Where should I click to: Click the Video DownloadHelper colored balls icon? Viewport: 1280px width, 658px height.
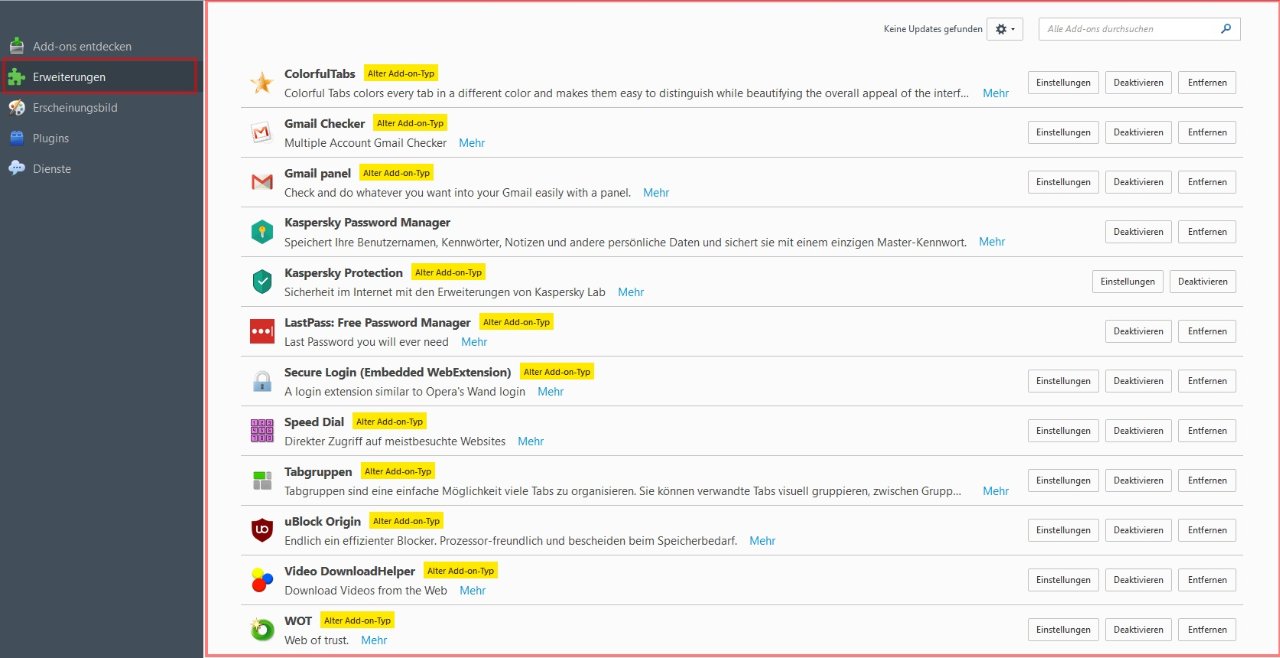tap(262, 580)
